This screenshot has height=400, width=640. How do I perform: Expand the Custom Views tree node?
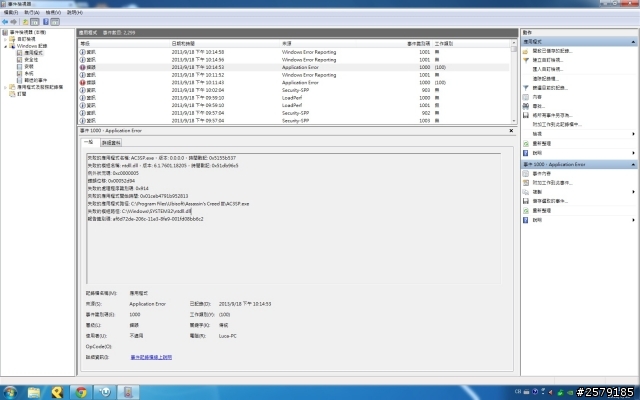6,39
